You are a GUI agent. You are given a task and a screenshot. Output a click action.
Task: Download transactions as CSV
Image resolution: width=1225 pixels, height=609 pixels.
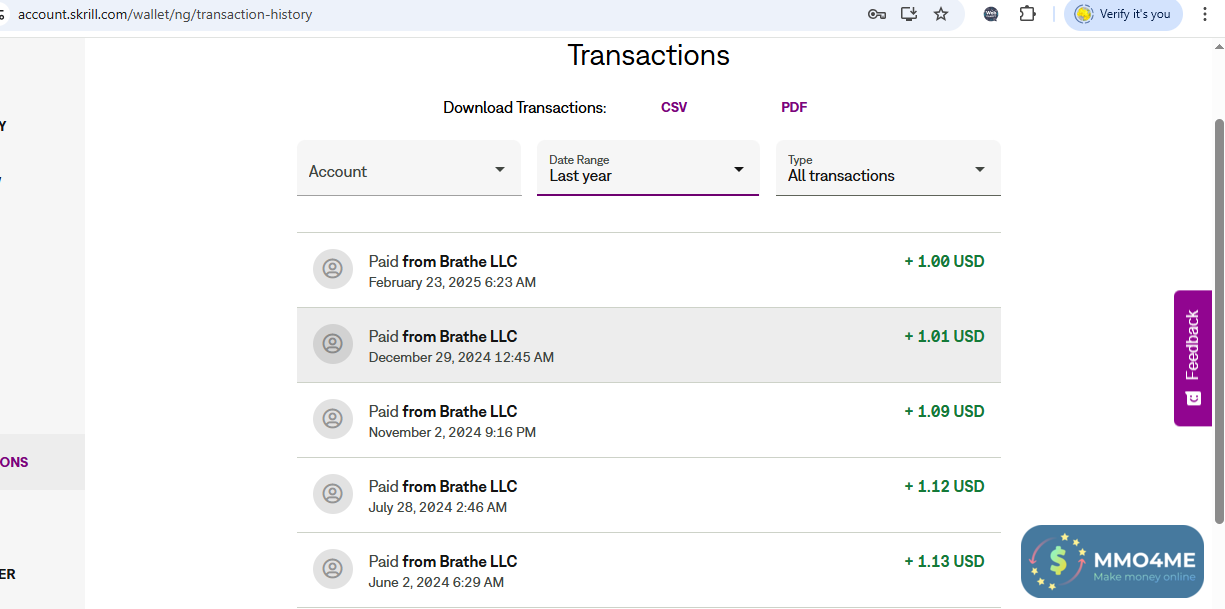tap(674, 107)
